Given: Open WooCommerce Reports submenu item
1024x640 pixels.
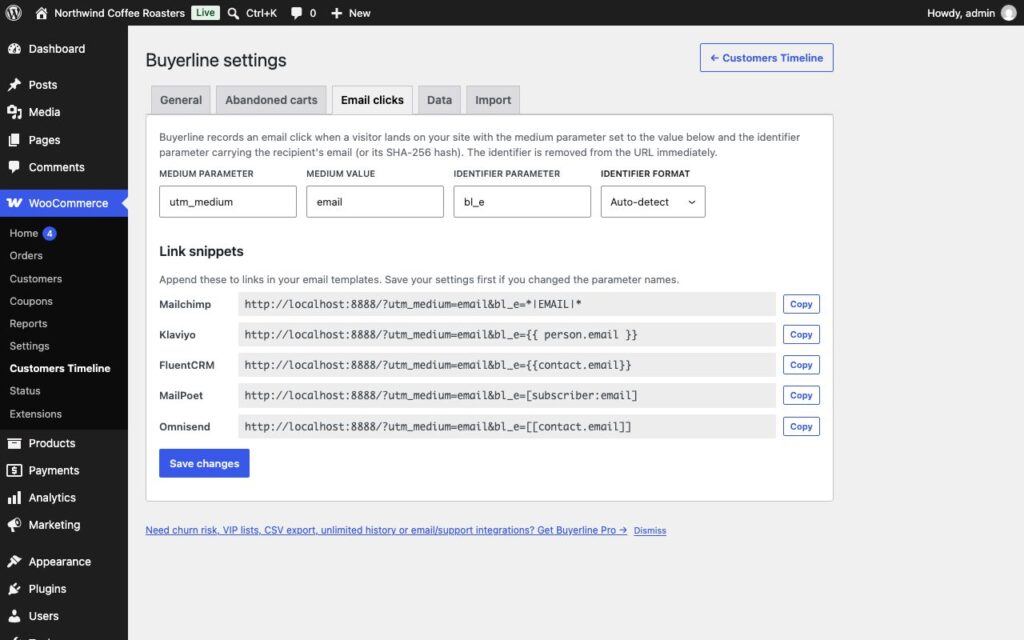Looking at the screenshot, I should pos(28,324).
